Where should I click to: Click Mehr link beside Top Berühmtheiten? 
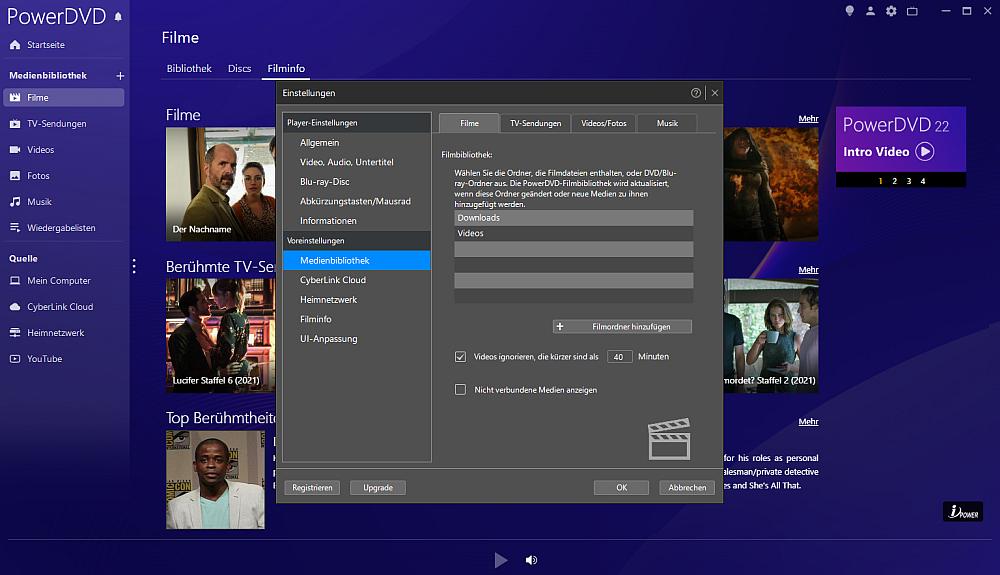click(x=808, y=421)
